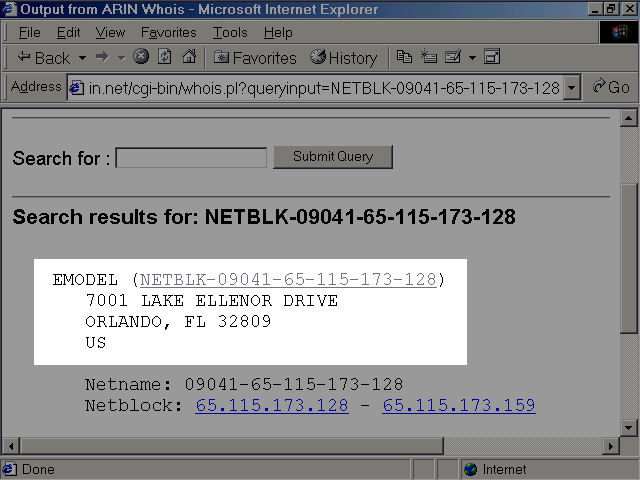This screenshot has height=480, width=640.
Task: Open the Forward history dropdown arrow
Action: tap(121, 58)
